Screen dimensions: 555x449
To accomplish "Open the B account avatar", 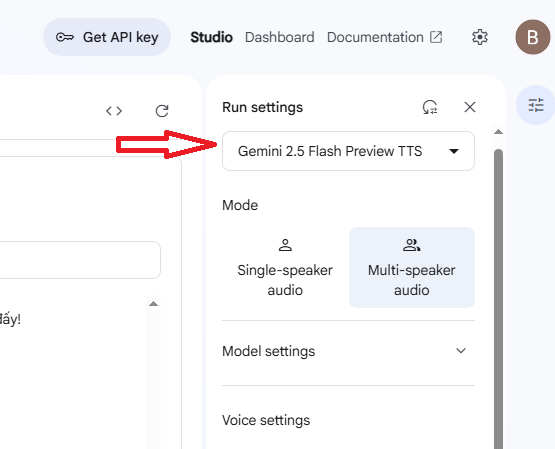I will pyautogui.click(x=533, y=37).
